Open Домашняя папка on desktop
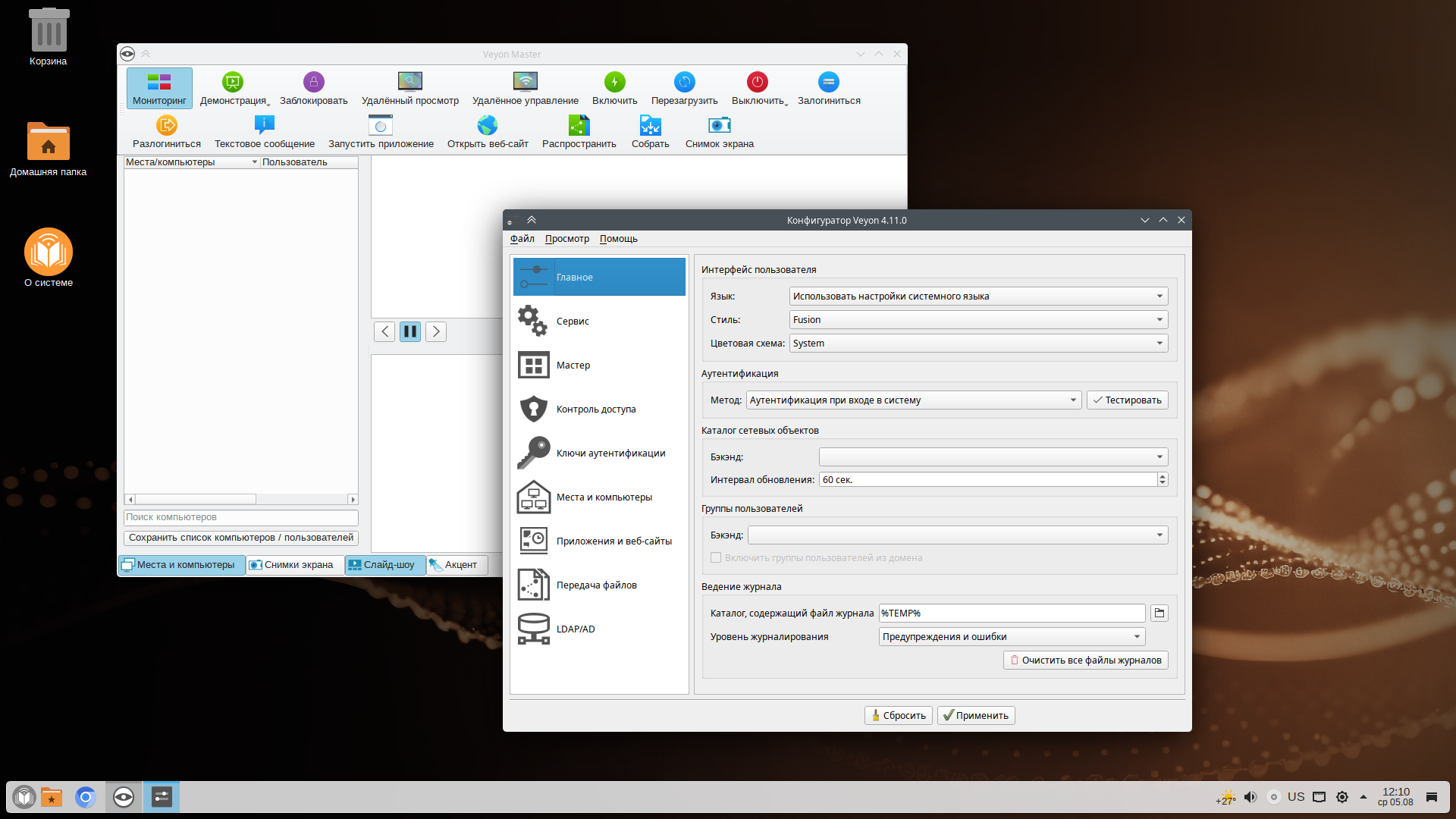 pos(49,149)
